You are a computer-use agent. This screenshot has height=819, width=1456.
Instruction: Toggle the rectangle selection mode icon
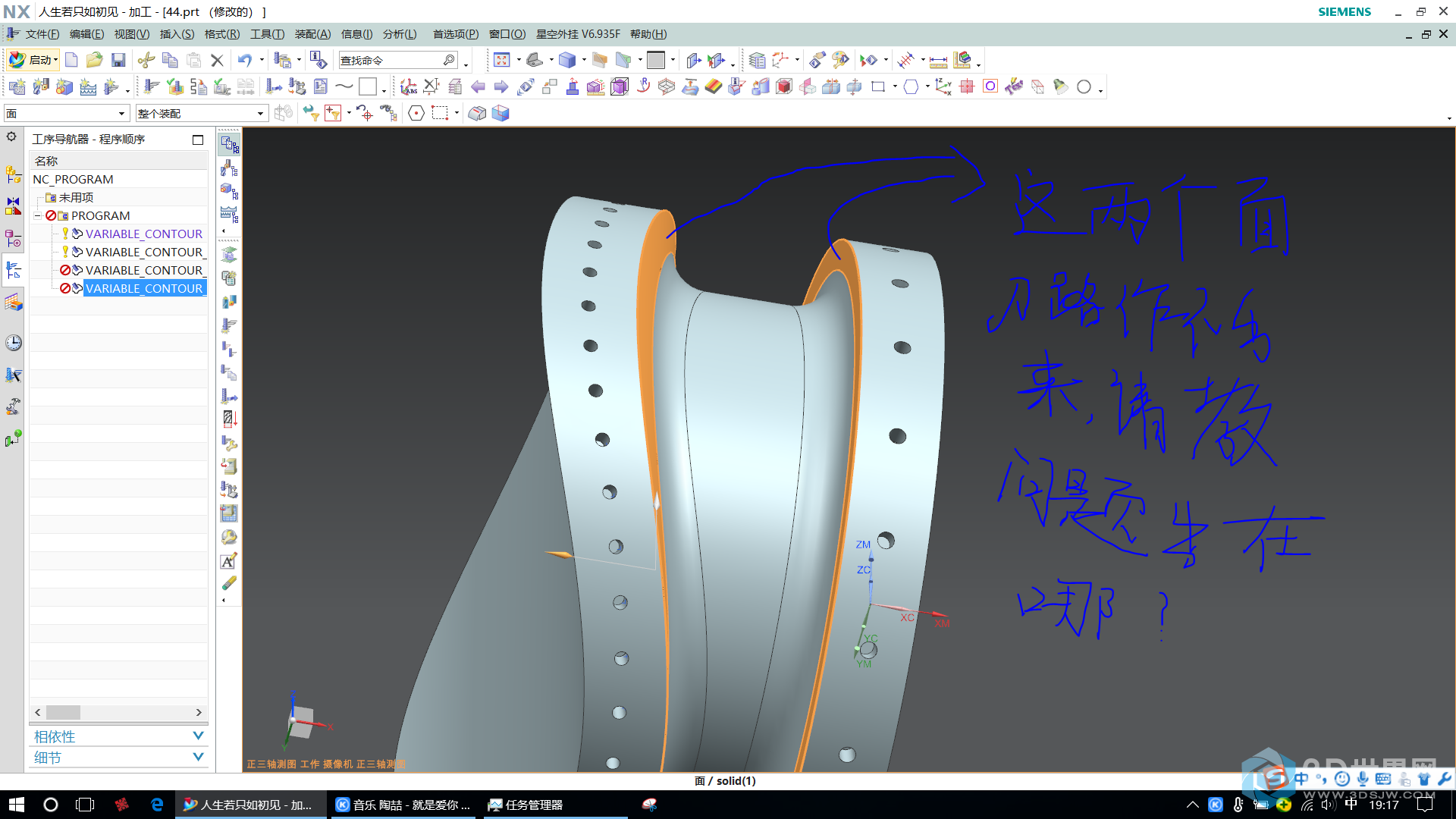pos(440,113)
